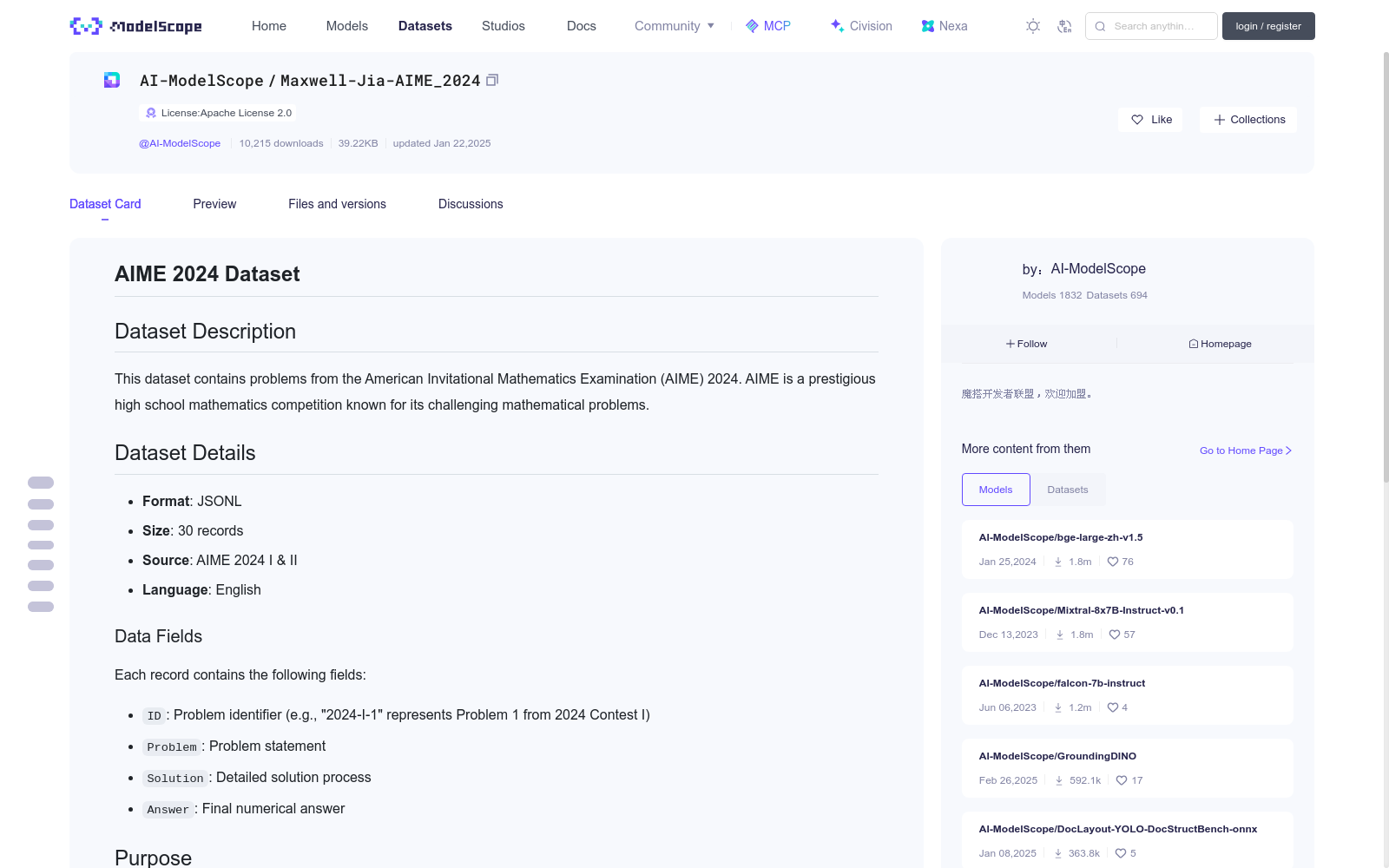The width and height of the screenshot is (1389, 868).
Task: Click heart icon on GroundingDINO card
Action: (x=1122, y=780)
